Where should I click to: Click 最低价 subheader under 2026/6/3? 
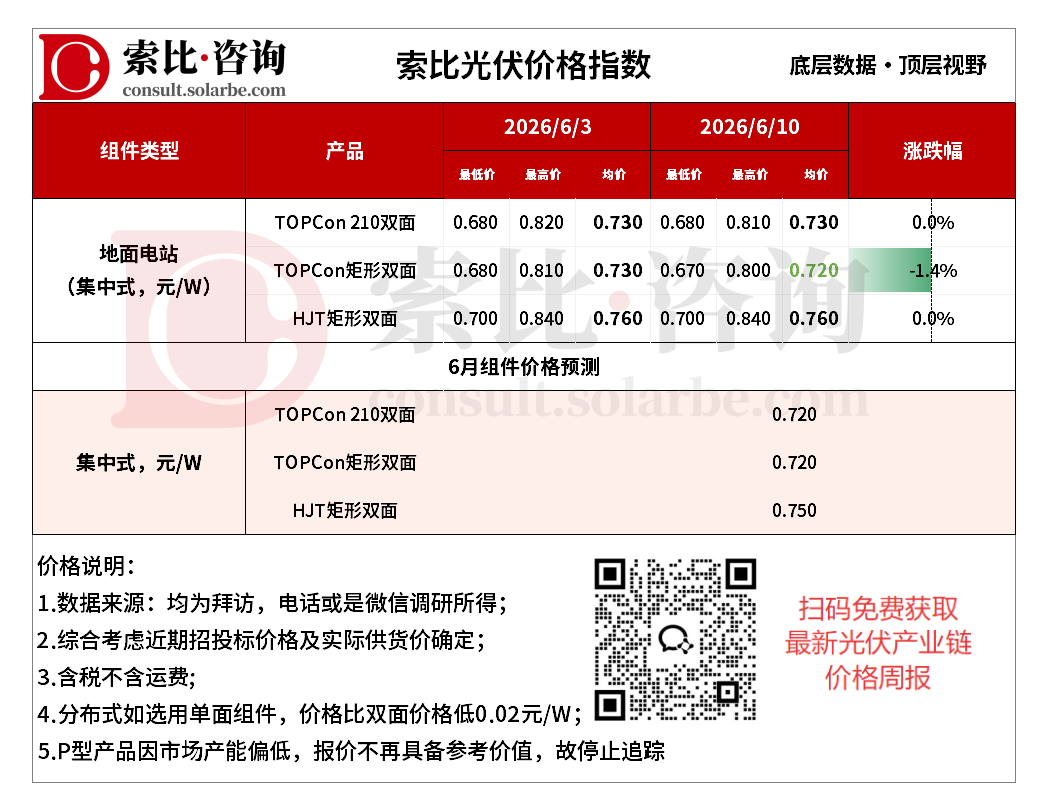(477, 175)
